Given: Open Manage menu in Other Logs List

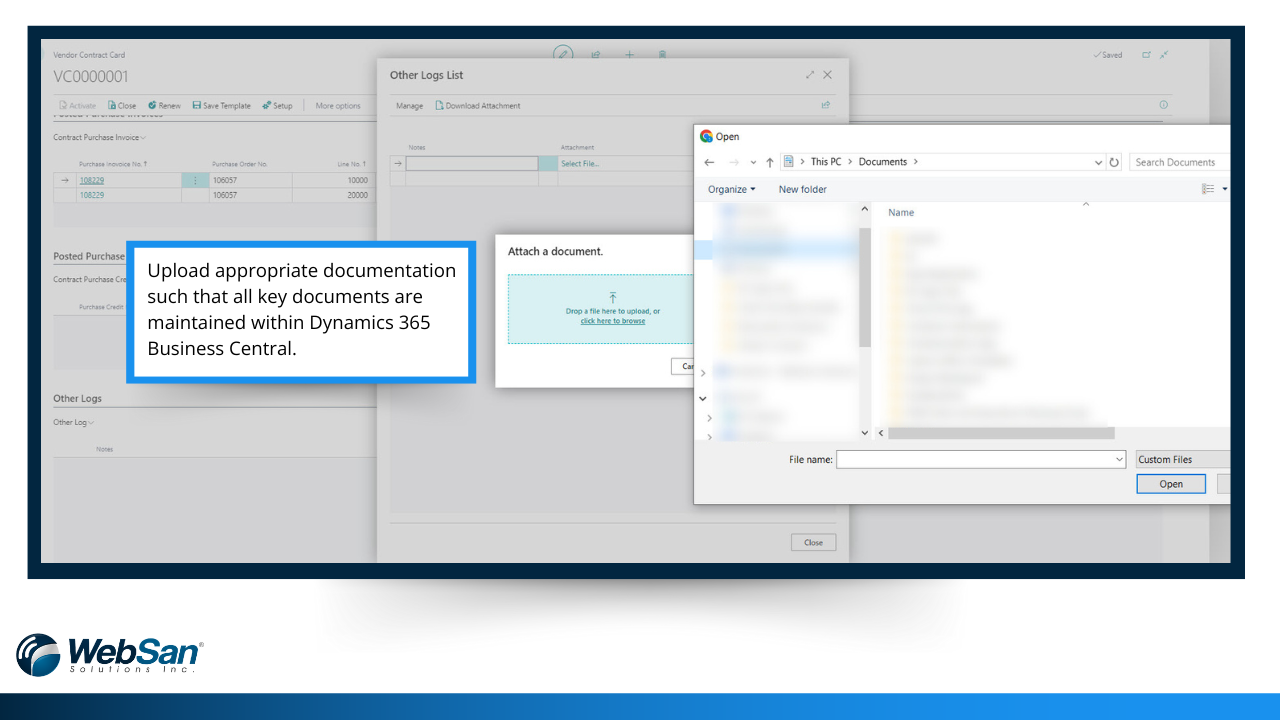Looking at the screenshot, I should point(409,106).
